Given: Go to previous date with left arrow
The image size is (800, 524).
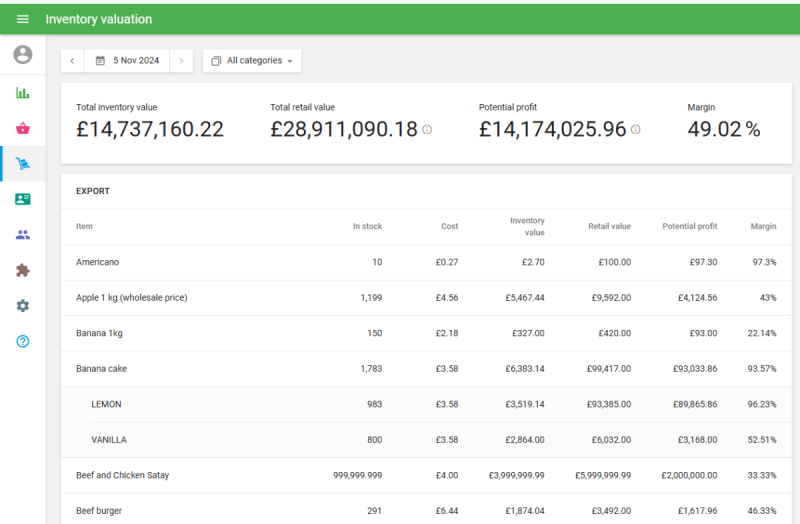Looking at the screenshot, I should click(x=72, y=61).
